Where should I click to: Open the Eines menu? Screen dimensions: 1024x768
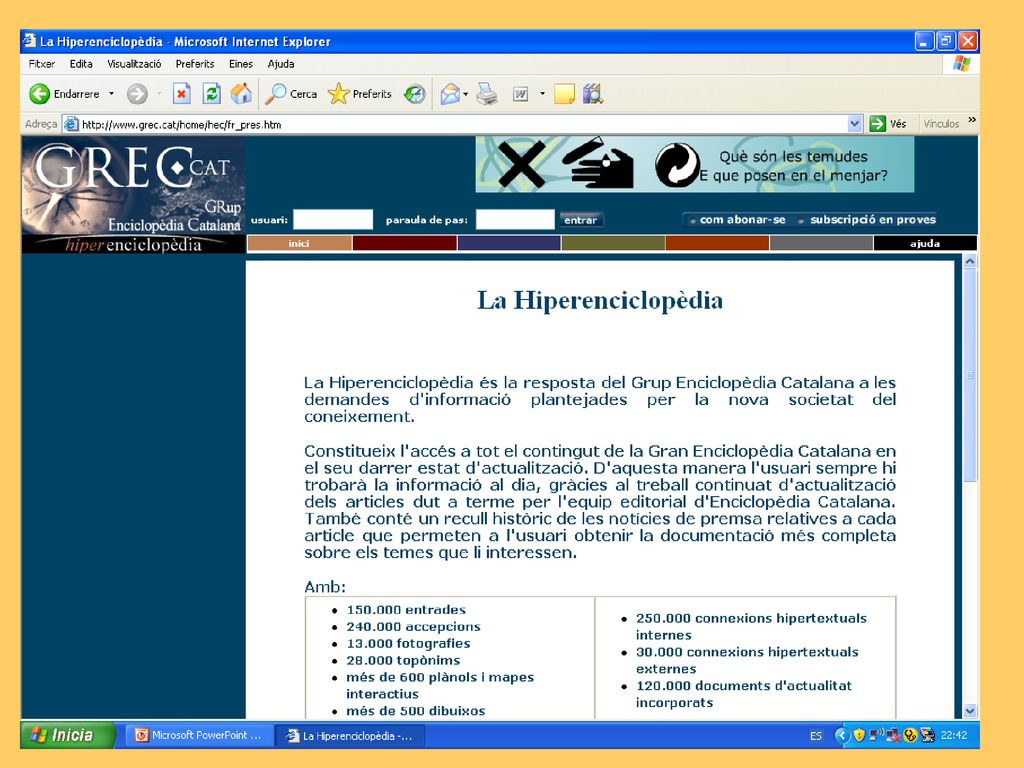coord(240,64)
